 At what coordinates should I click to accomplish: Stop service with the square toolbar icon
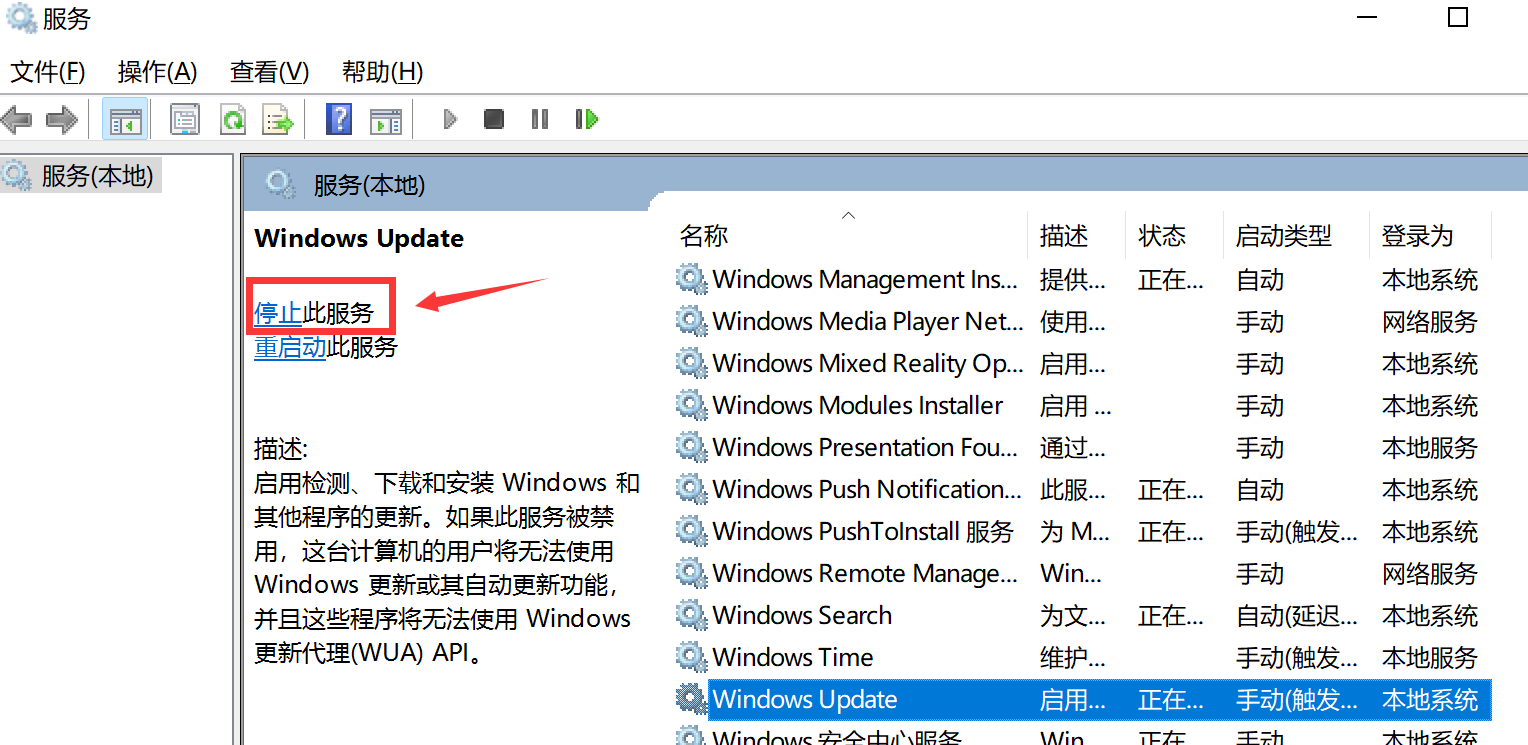click(494, 120)
